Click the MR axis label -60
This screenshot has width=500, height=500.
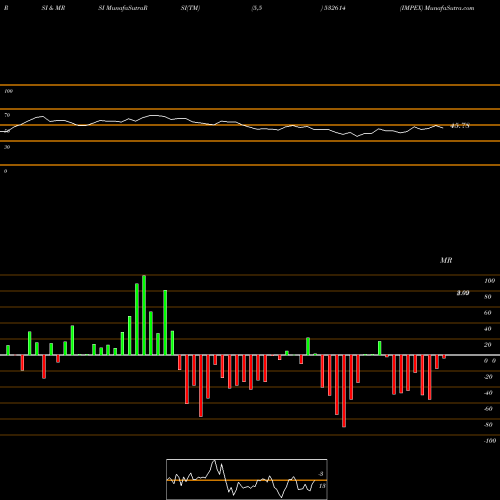coord(488,409)
